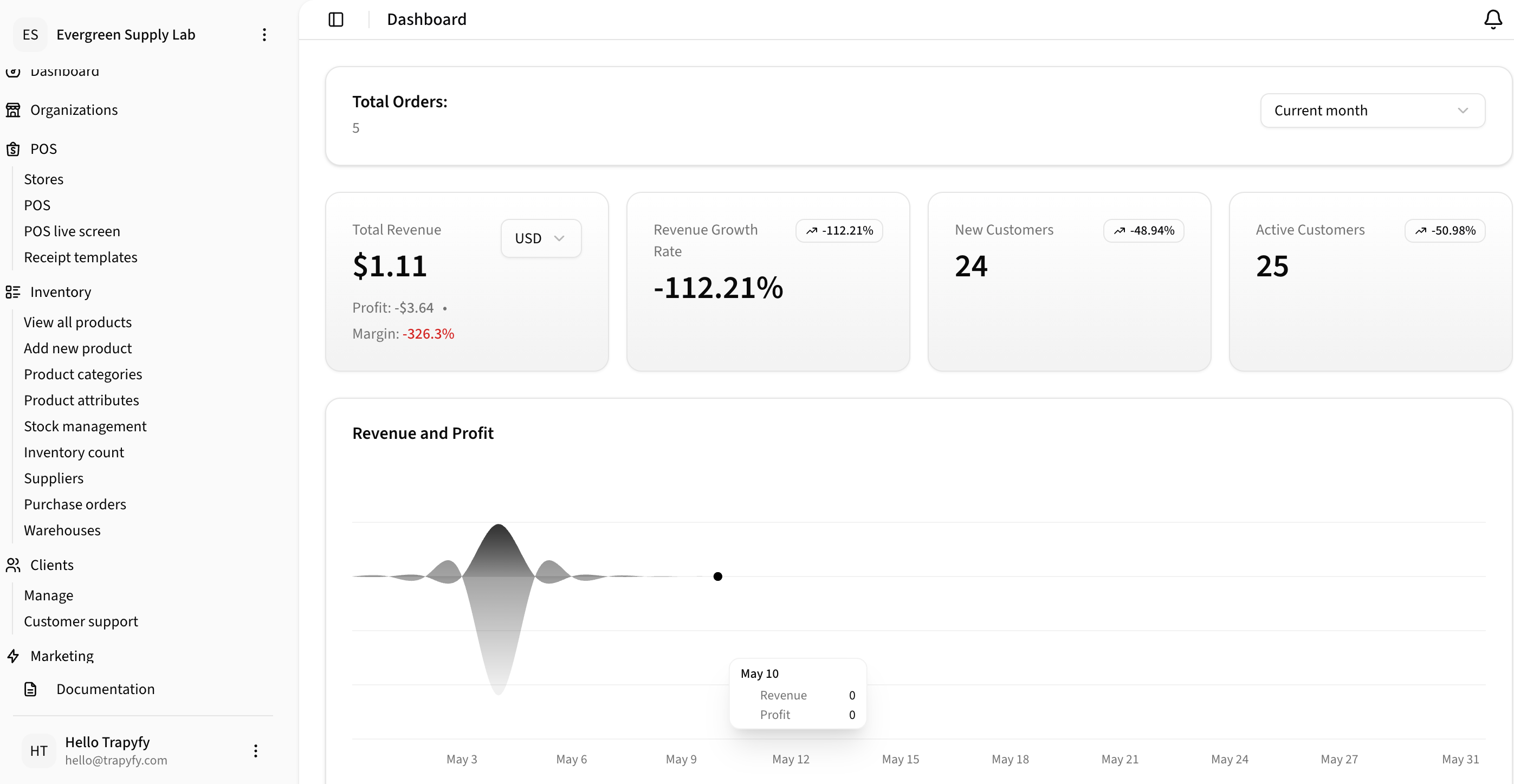The image size is (1514, 784).
Task: Collapse the Clients section in sidebar
Action: (x=51, y=565)
